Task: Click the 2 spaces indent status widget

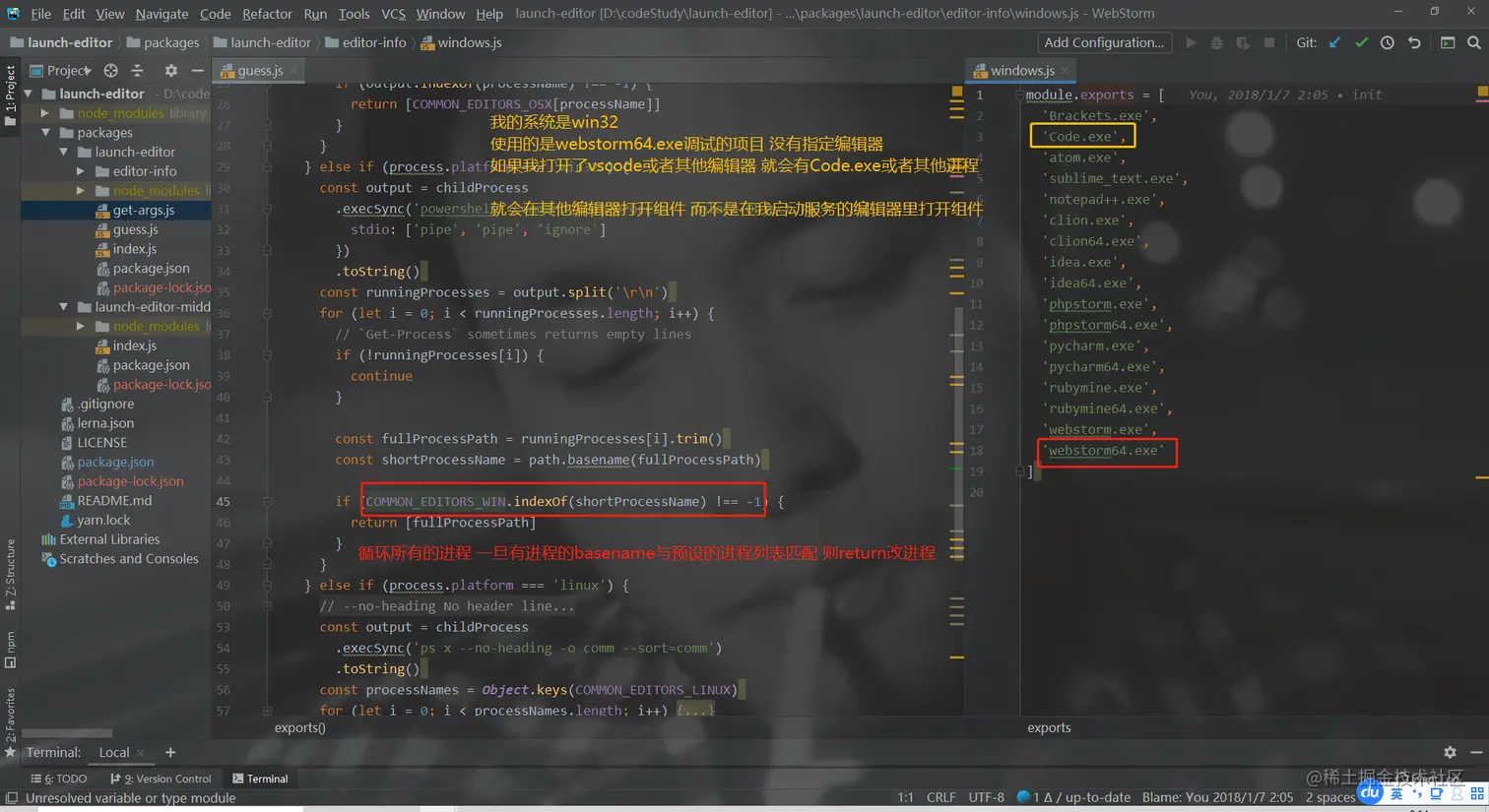Action: coord(1330,797)
